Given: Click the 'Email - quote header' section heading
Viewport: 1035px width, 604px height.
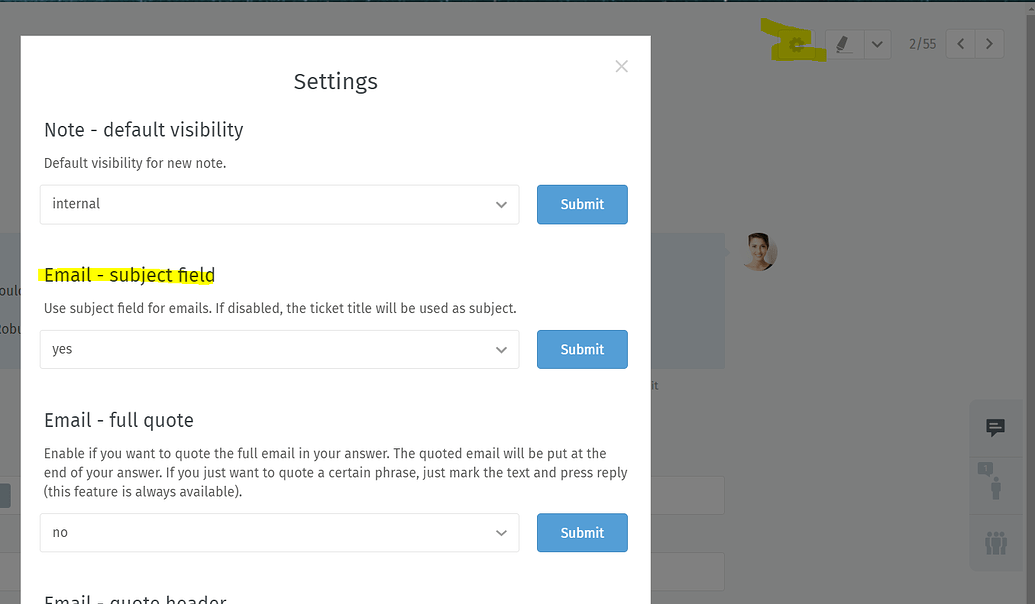Looking at the screenshot, I should pyautogui.click(x=135, y=598).
